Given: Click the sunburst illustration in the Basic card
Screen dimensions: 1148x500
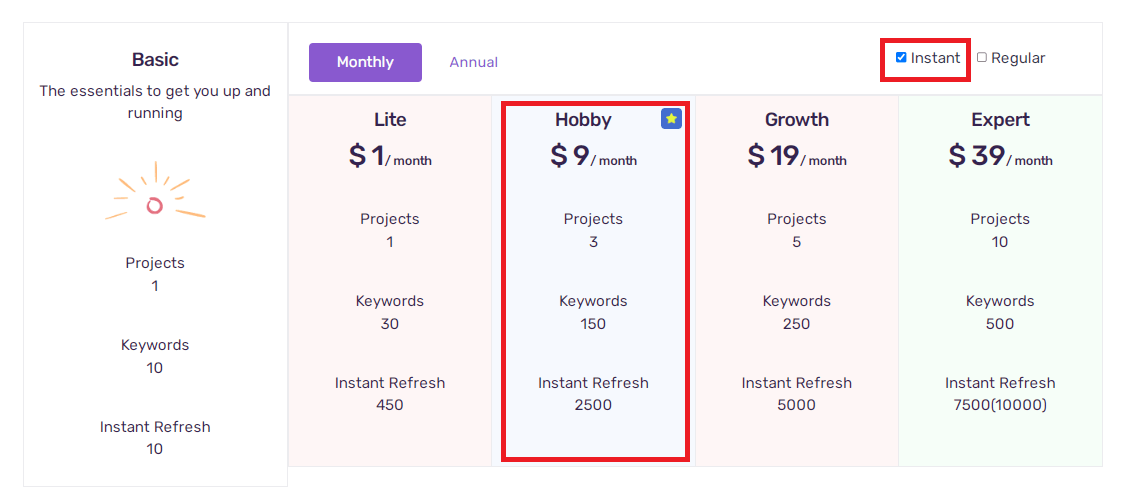Looking at the screenshot, I should click(154, 193).
